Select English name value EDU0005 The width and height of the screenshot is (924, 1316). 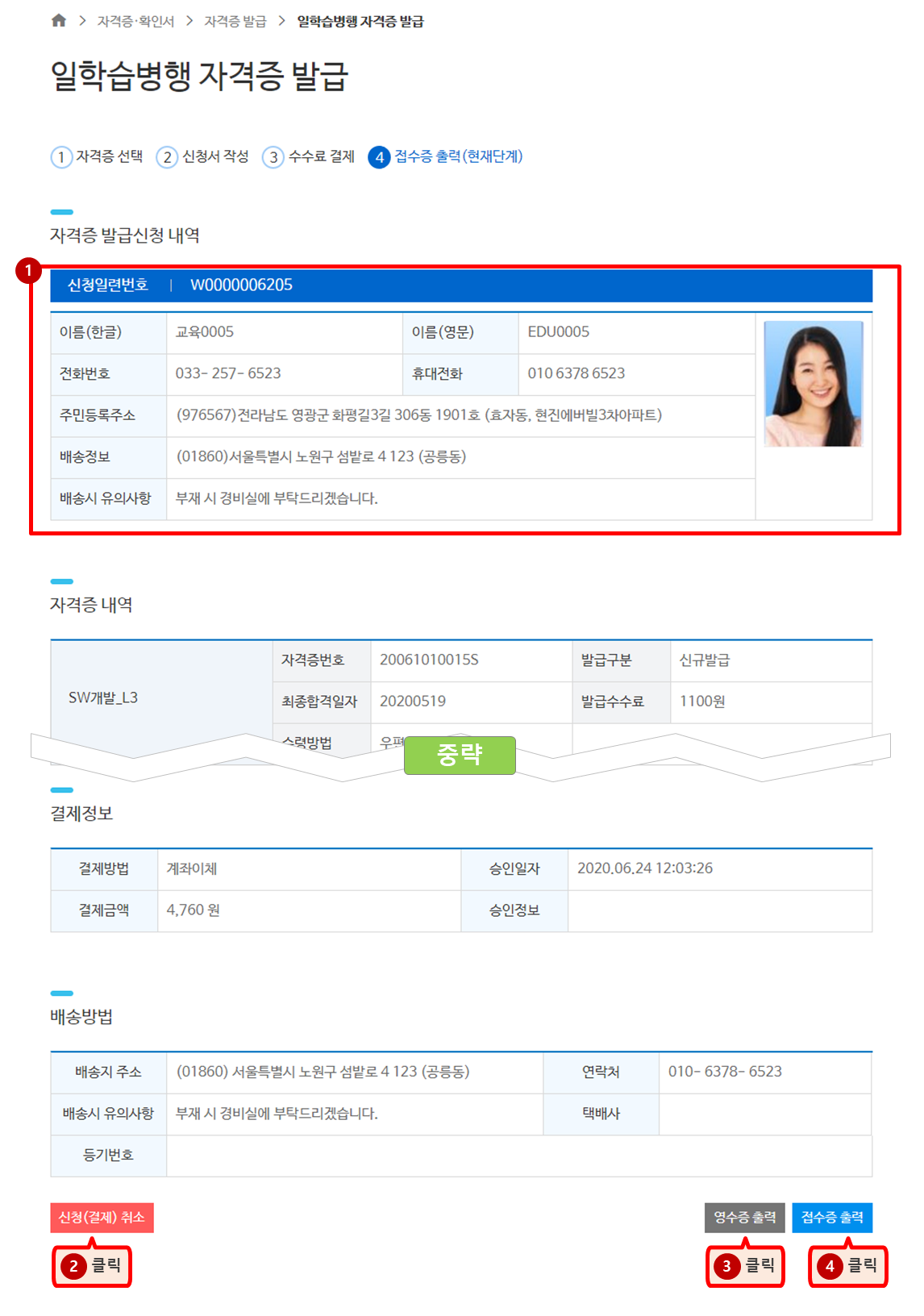click(x=558, y=331)
